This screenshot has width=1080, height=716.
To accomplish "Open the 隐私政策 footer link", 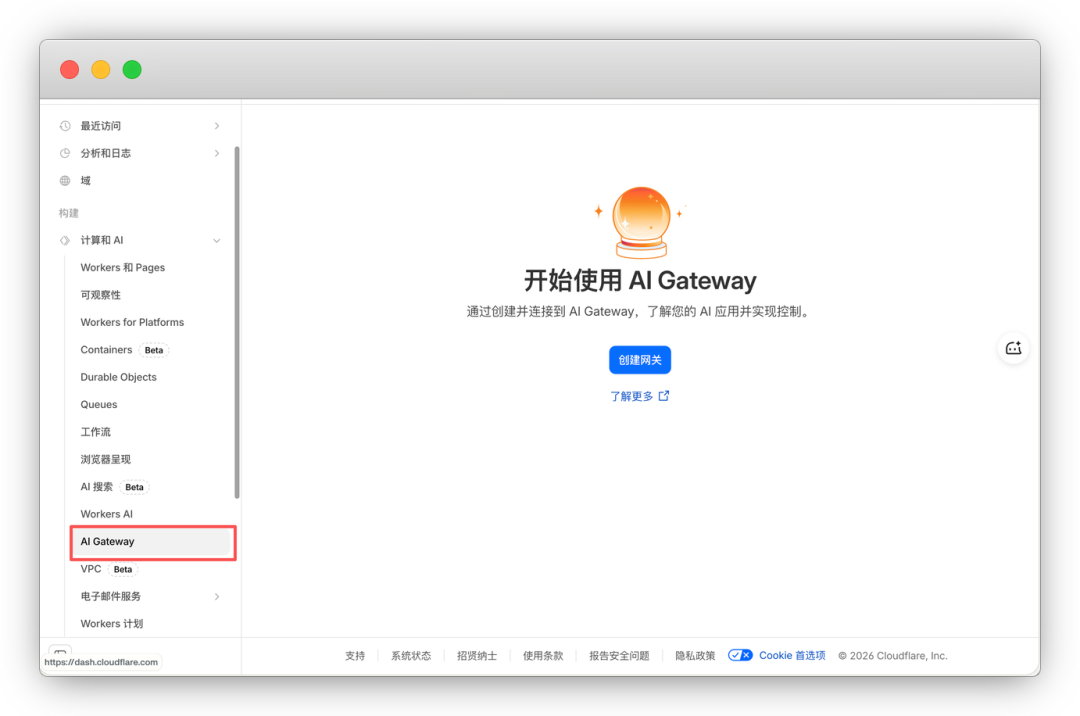I will (x=694, y=655).
